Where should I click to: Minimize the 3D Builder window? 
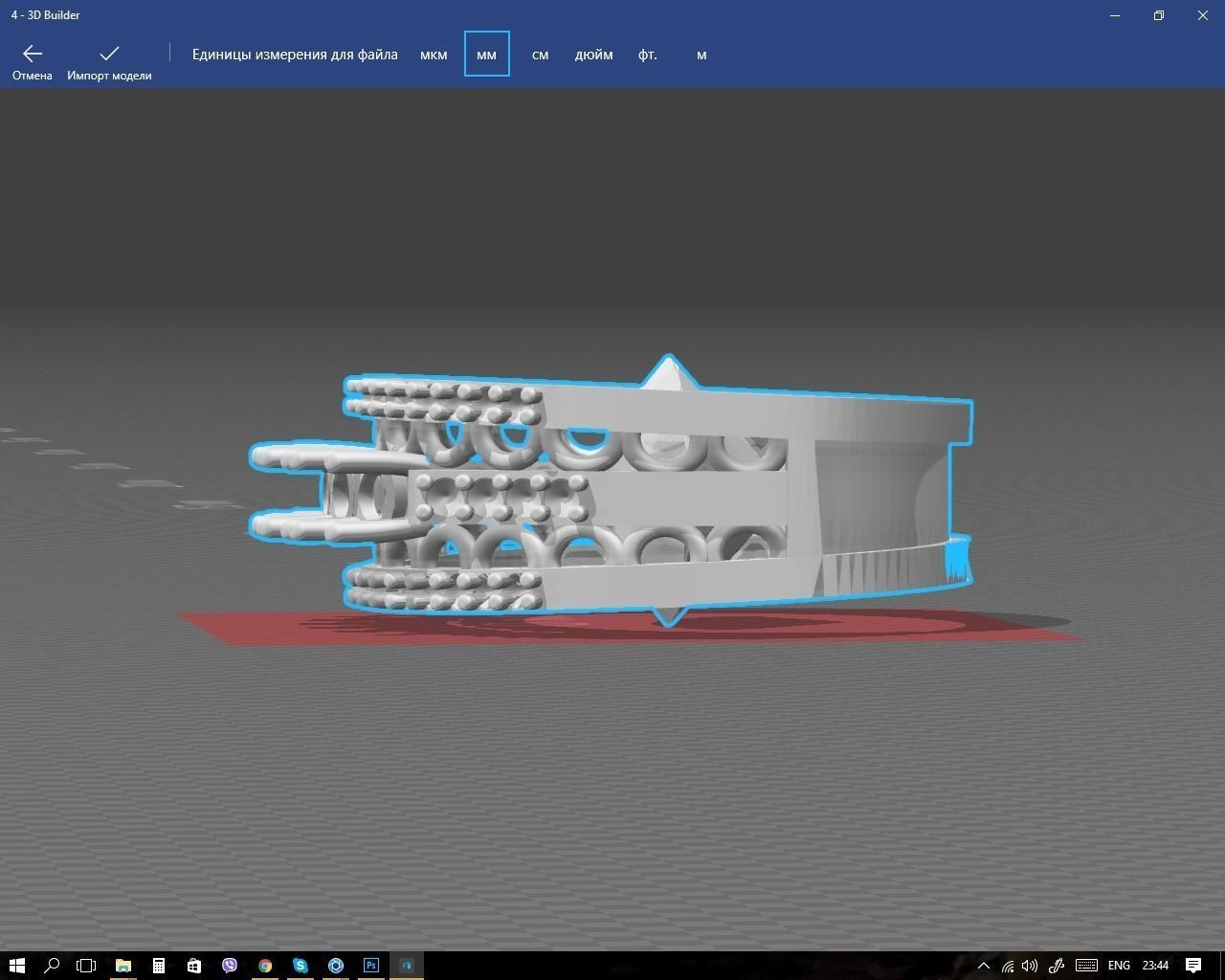pyautogui.click(x=1115, y=15)
